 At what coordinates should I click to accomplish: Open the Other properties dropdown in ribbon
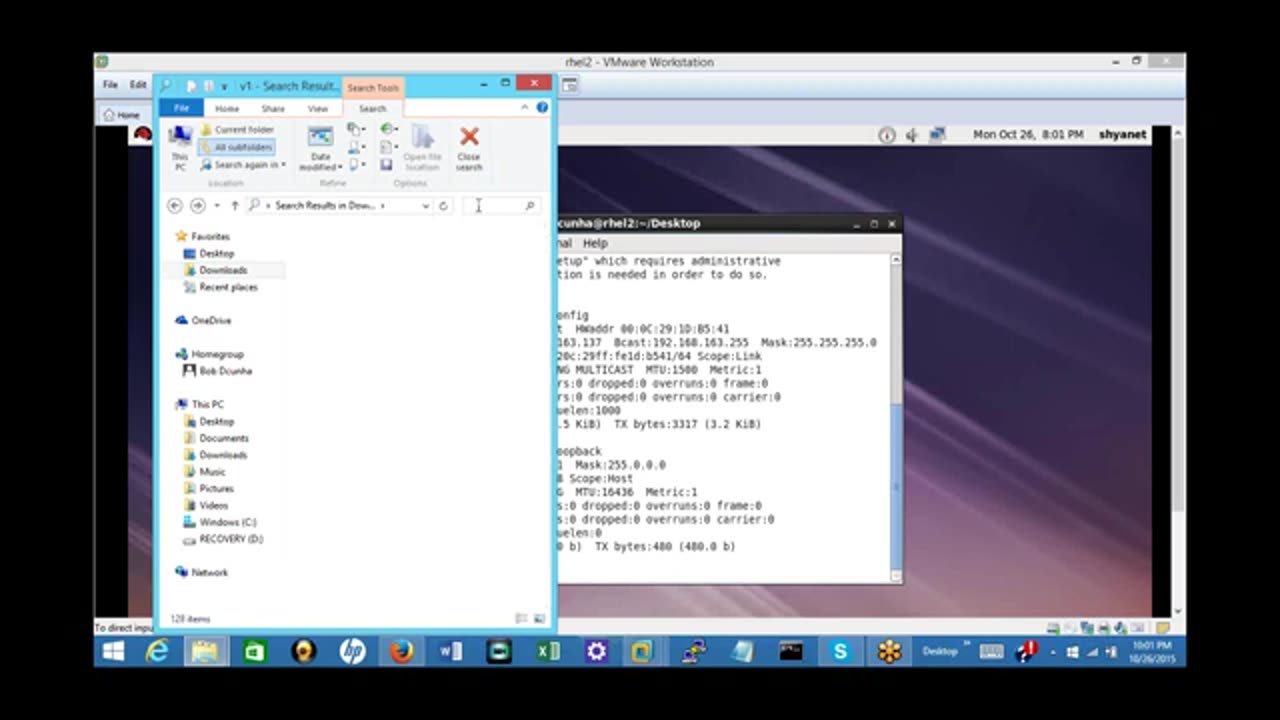pyautogui.click(x=357, y=164)
